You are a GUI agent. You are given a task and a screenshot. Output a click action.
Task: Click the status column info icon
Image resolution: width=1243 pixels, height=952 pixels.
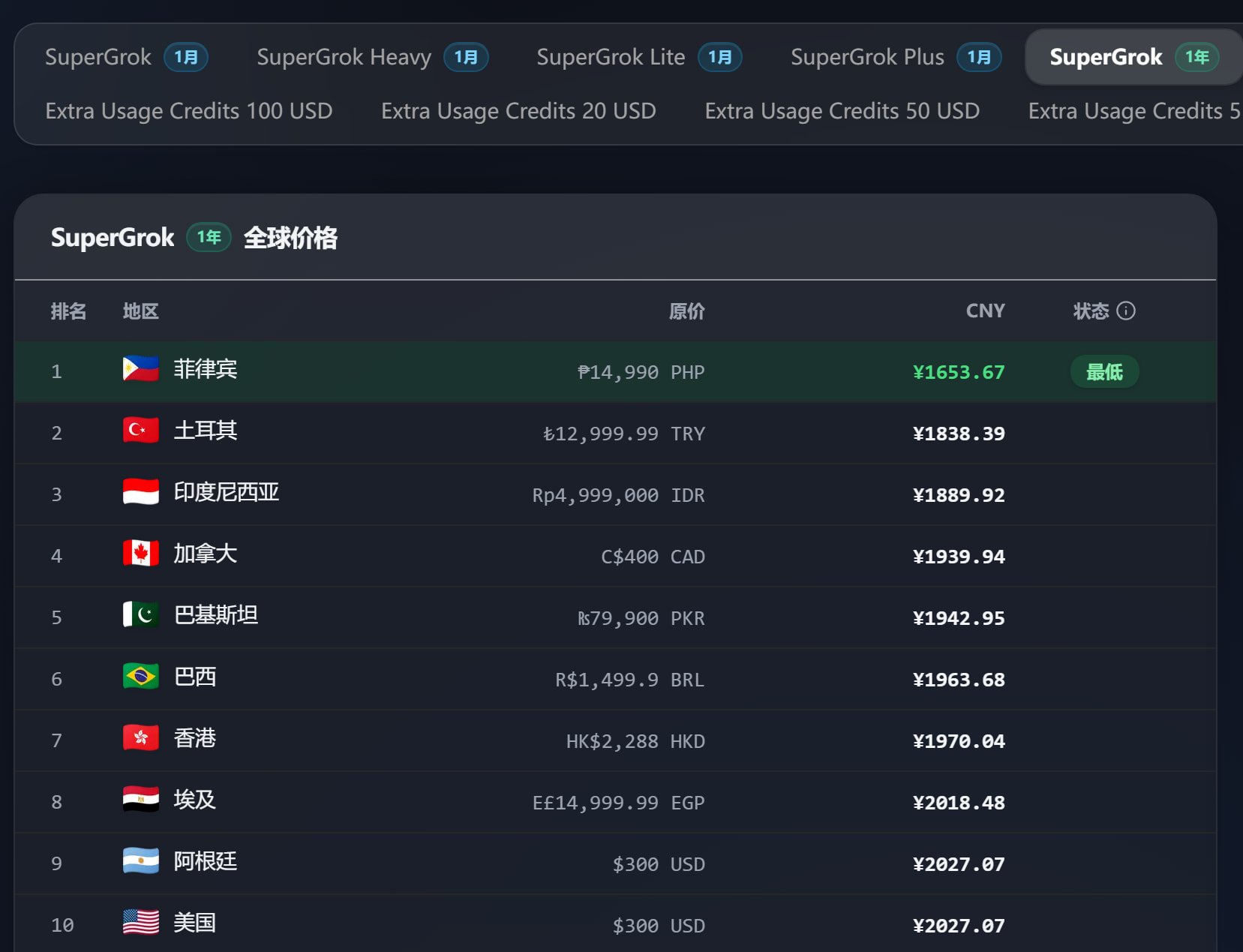[1126, 311]
